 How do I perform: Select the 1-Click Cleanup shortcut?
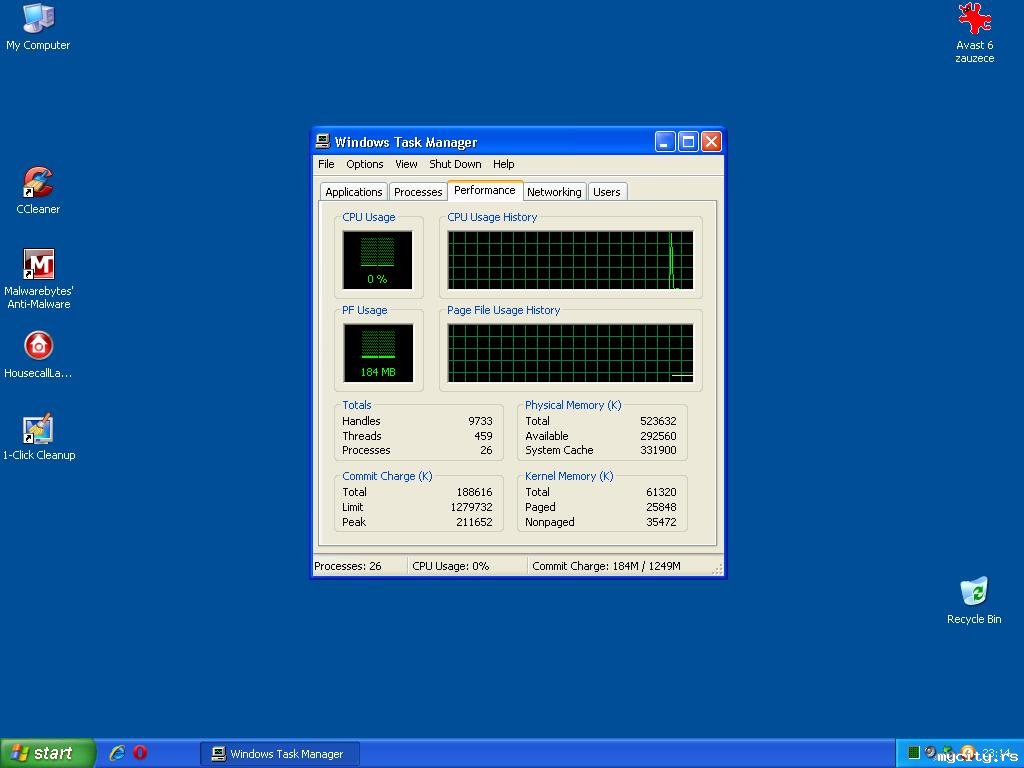(x=38, y=437)
